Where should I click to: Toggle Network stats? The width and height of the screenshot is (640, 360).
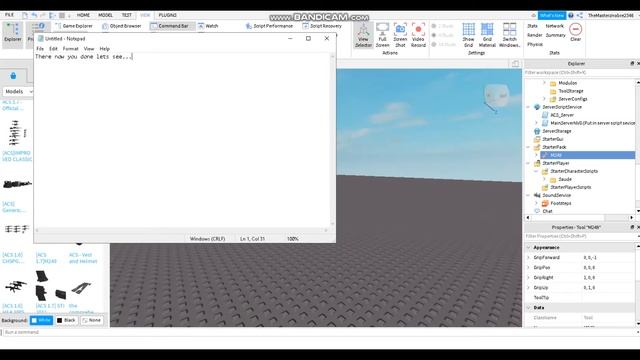[554, 26]
